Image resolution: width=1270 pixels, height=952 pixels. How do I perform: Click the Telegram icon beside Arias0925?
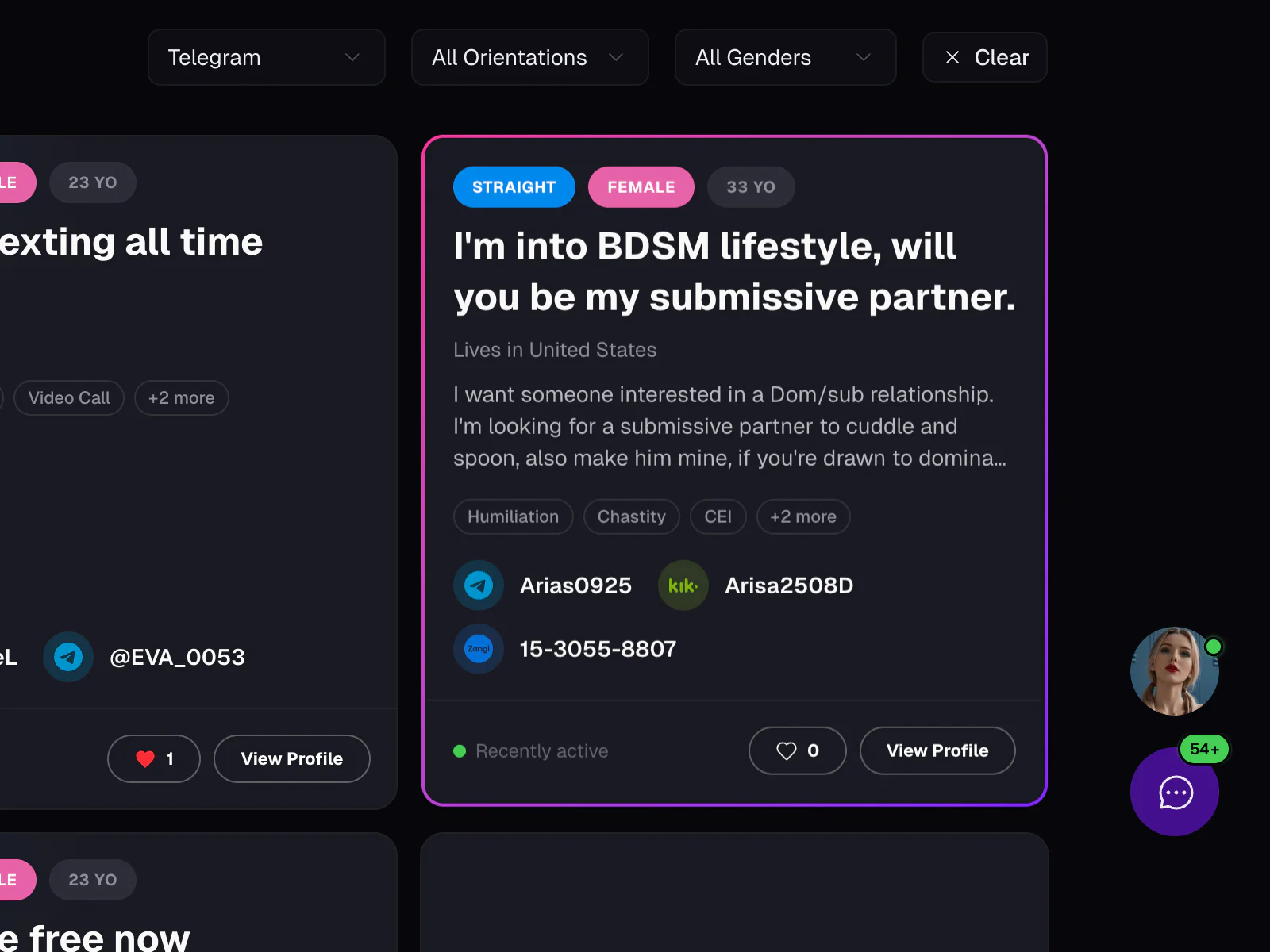[x=478, y=585]
